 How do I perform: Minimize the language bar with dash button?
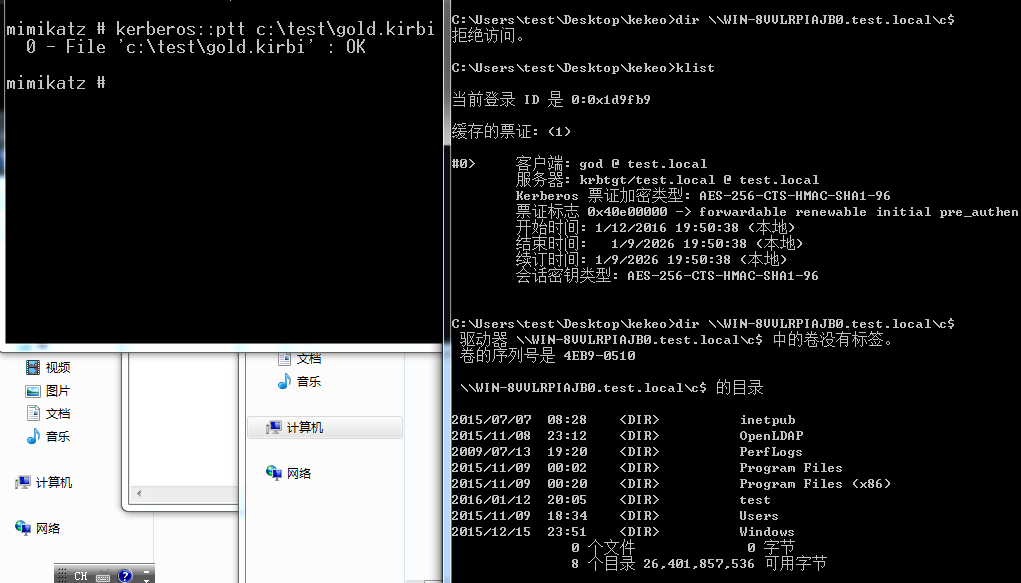tap(146, 571)
